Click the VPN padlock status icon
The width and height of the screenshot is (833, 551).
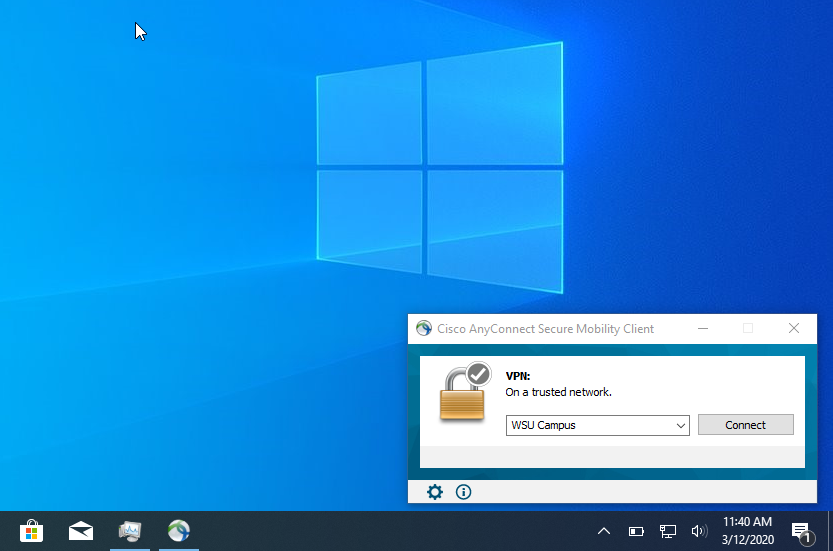tap(465, 393)
